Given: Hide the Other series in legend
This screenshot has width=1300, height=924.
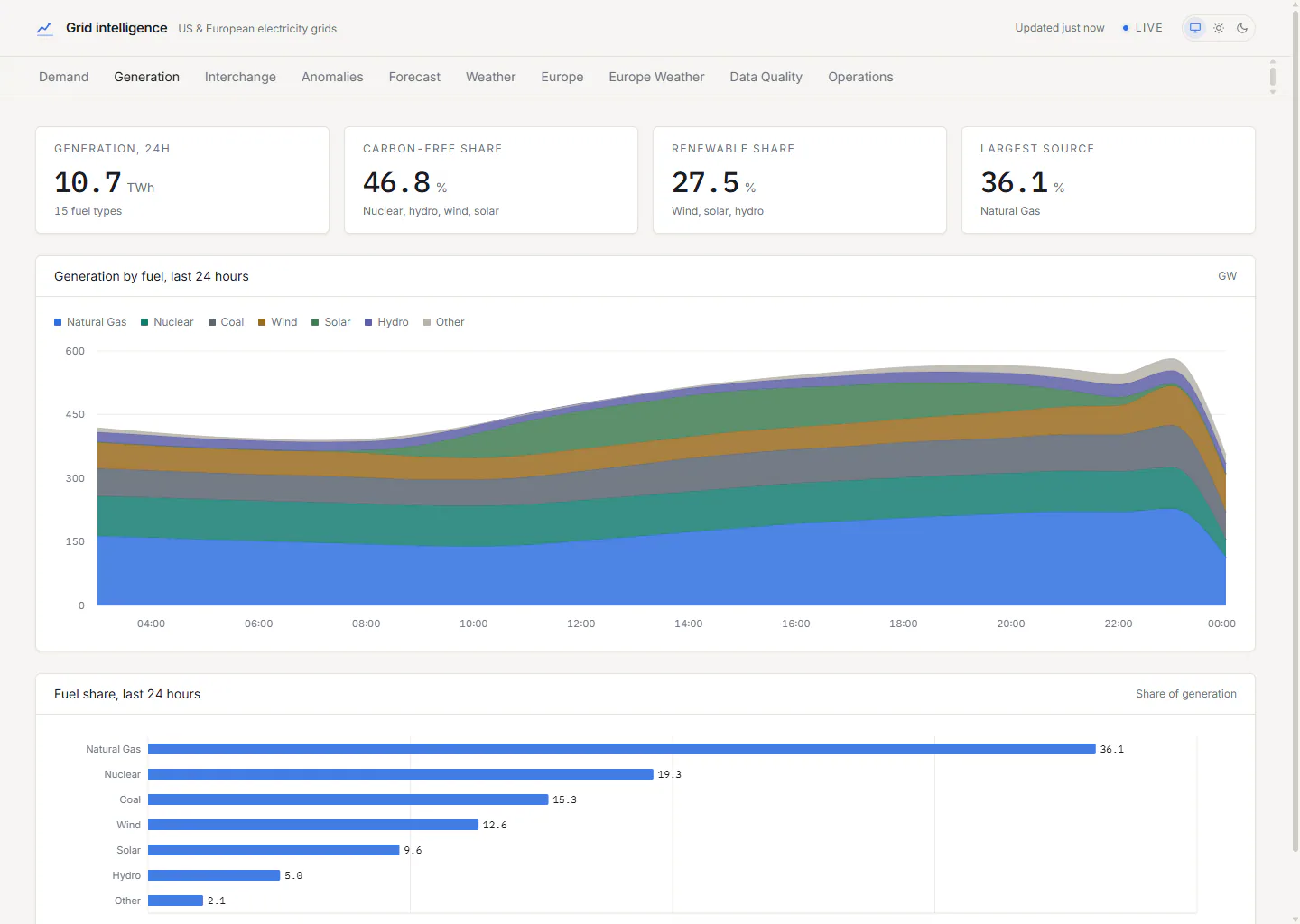Looking at the screenshot, I should click(444, 322).
